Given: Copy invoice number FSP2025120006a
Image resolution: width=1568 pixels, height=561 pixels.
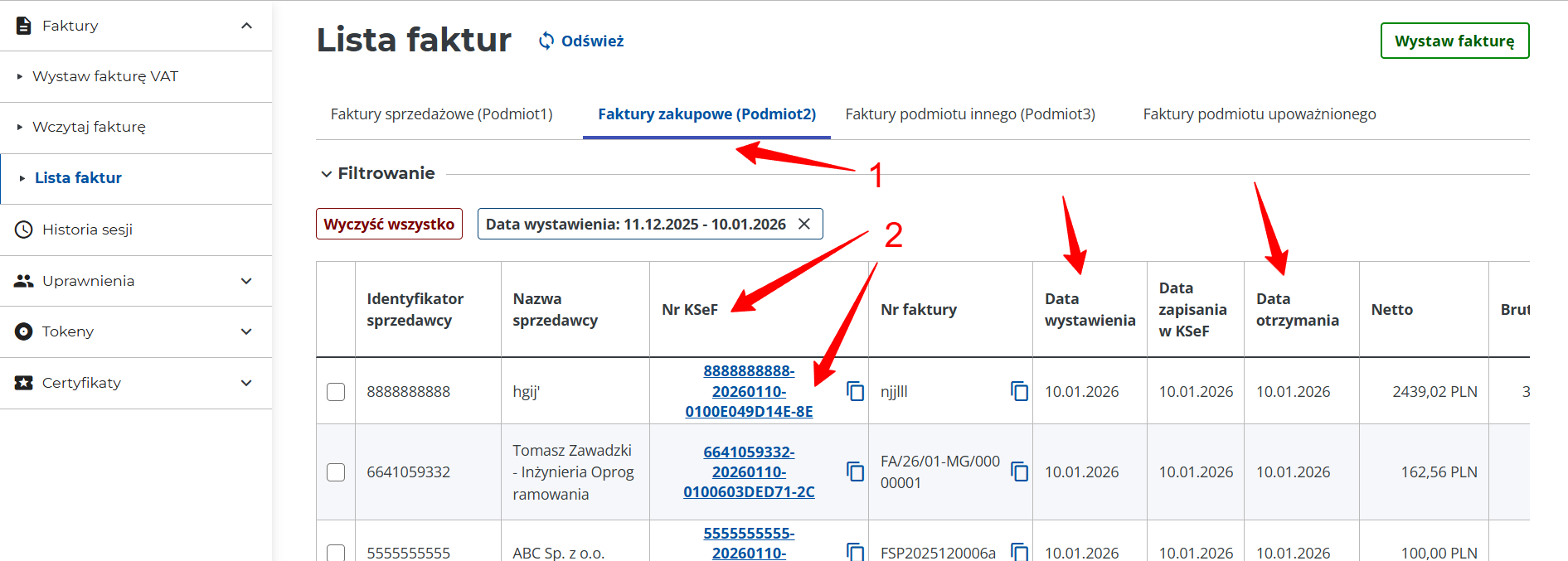Looking at the screenshot, I should coord(1019,551).
